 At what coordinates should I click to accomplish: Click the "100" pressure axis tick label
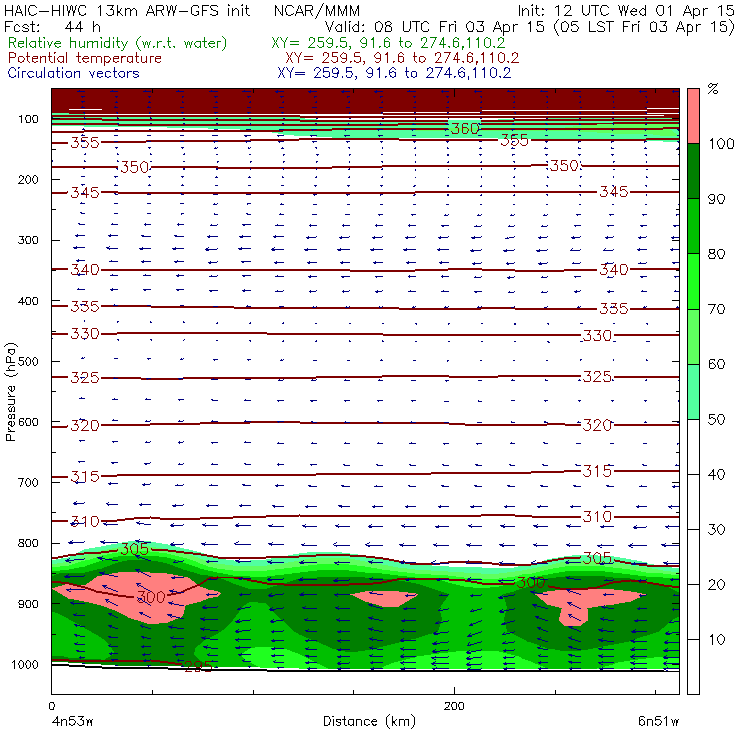(28, 119)
